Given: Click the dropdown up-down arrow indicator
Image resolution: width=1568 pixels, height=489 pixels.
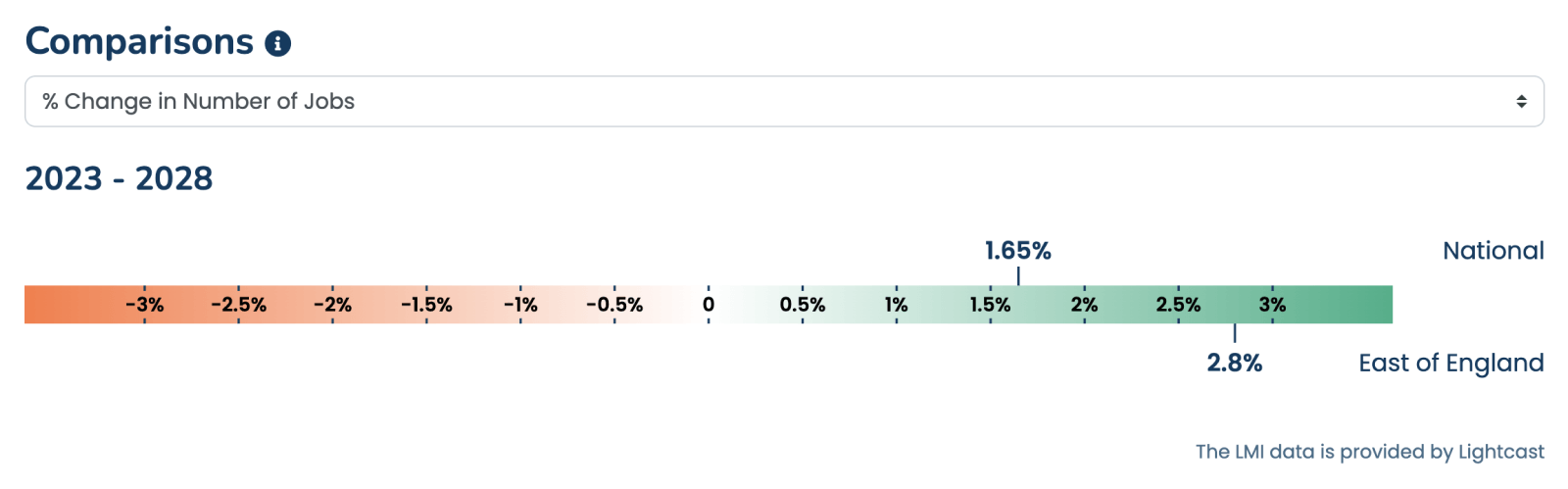Looking at the screenshot, I should tap(1521, 101).
